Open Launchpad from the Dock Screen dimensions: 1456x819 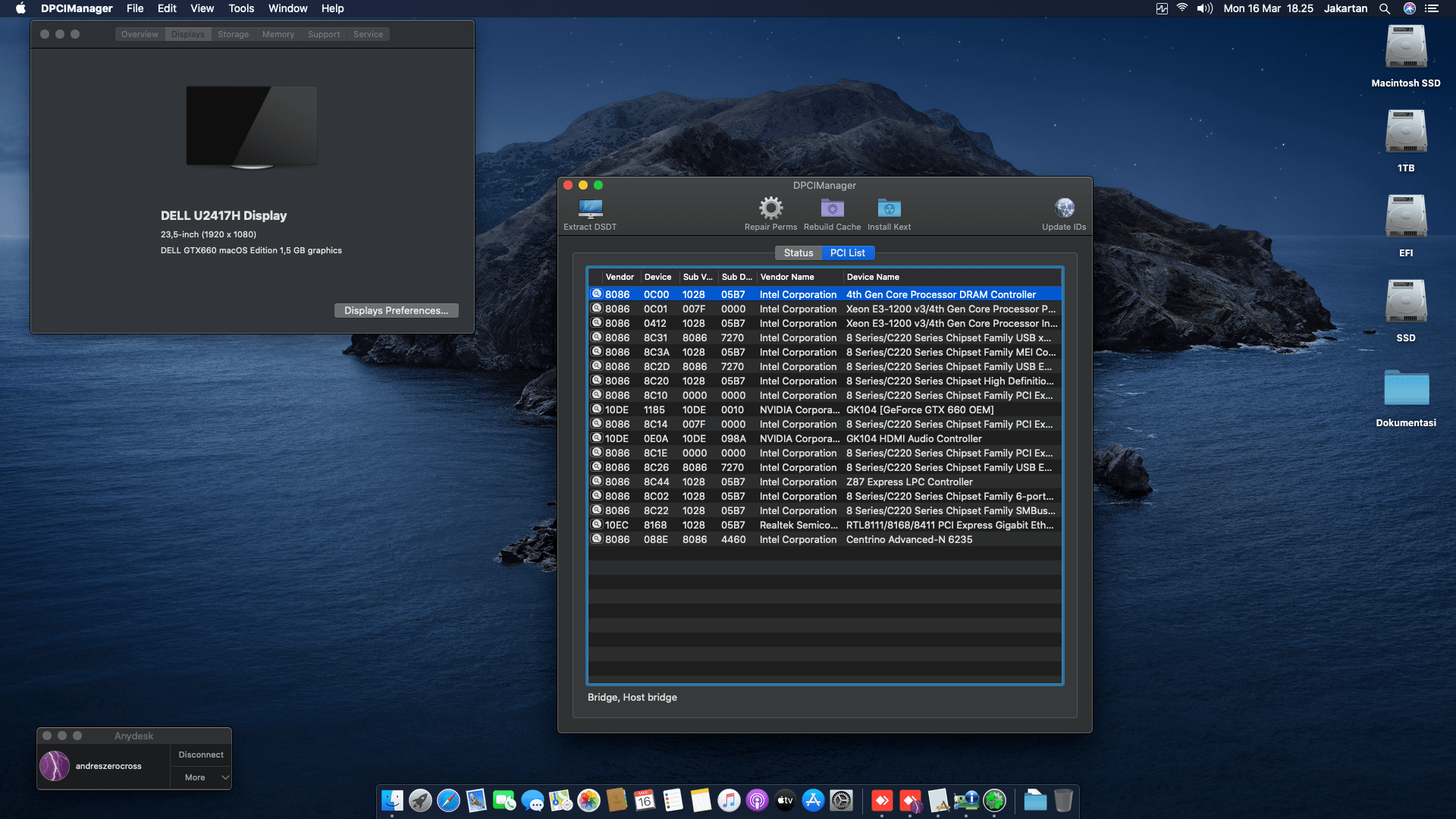point(420,800)
